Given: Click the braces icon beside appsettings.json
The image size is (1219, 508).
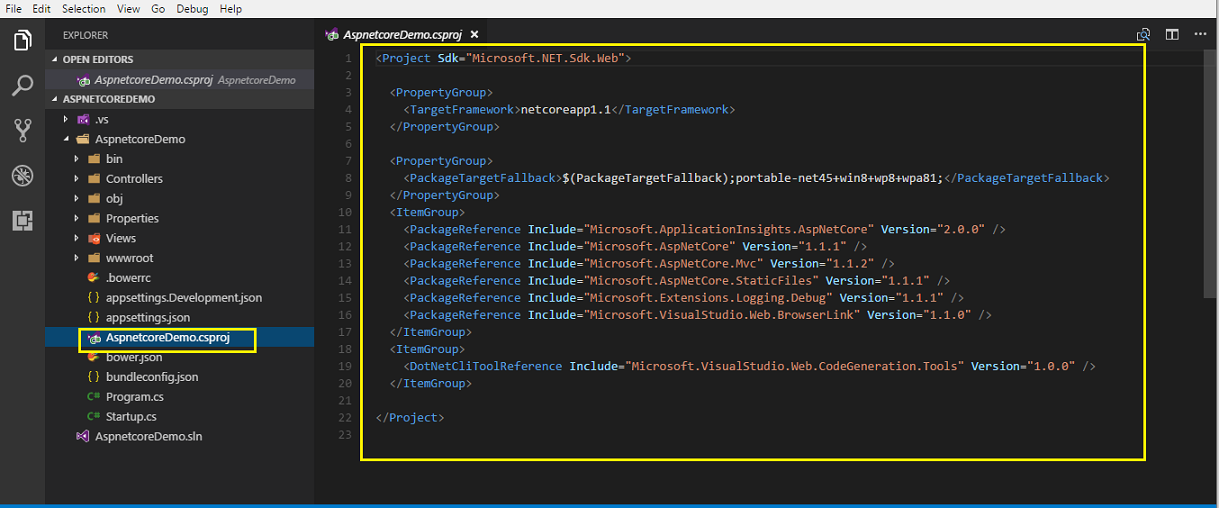Looking at the screenshot, I should pos(93,317).
